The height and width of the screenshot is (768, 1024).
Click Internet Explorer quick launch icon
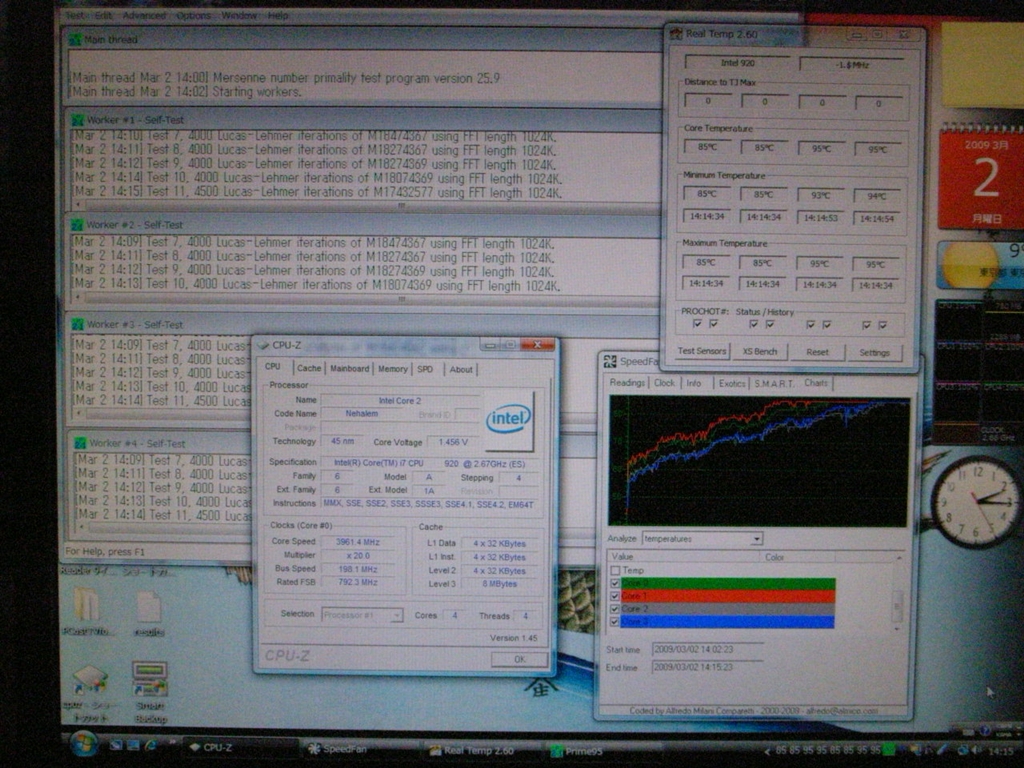pyautogui.click(x=151, y=745)
